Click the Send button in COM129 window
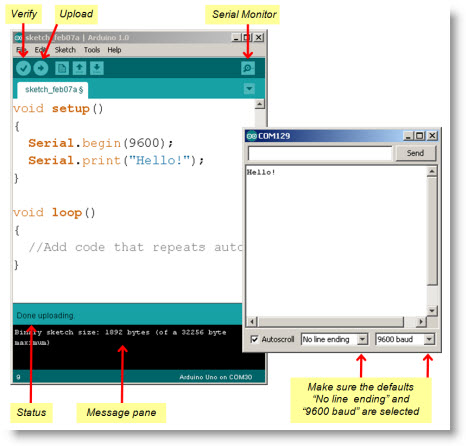466x446 pixels. point(415,153)
